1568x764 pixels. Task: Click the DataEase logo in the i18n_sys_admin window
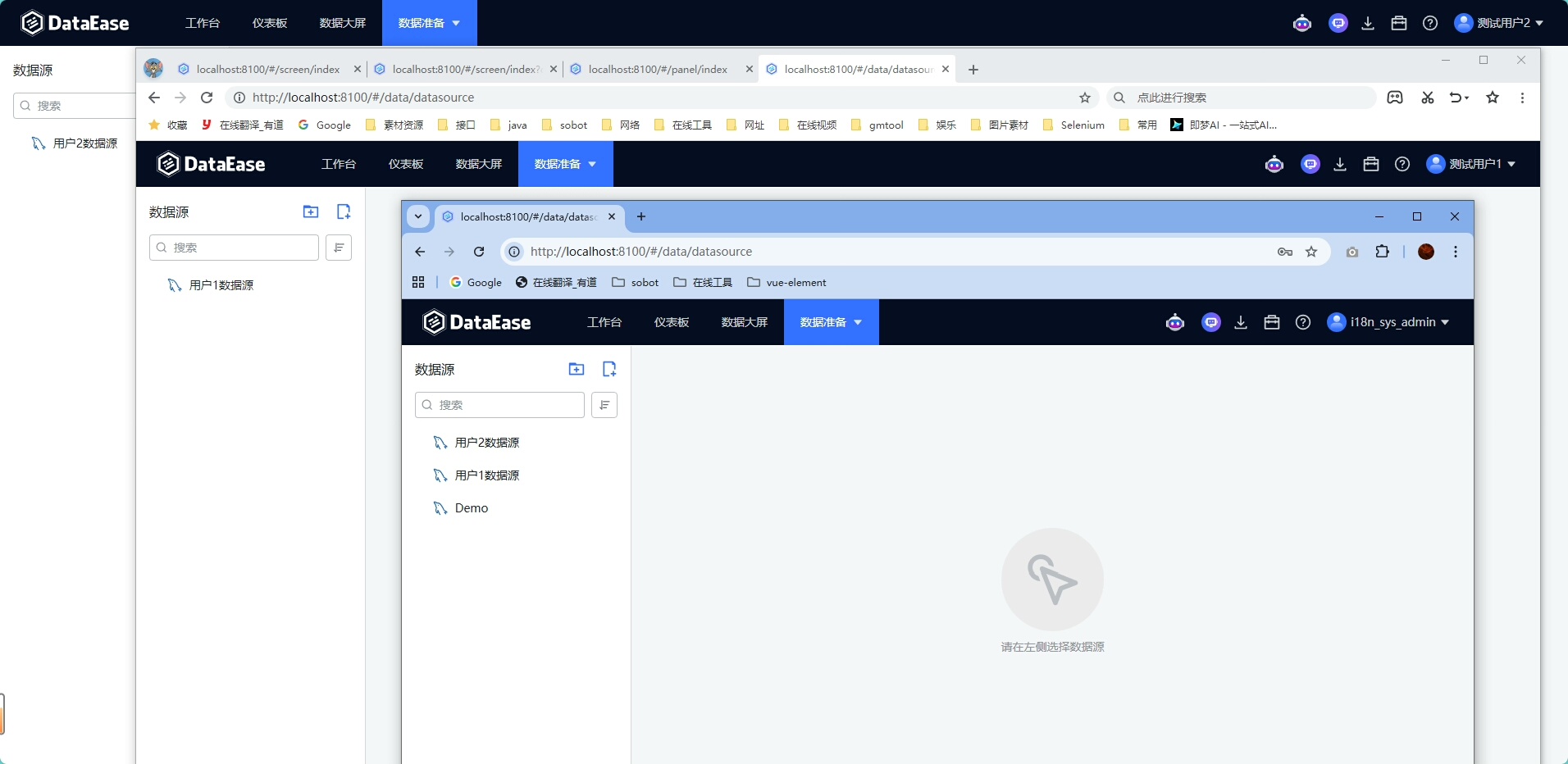point(476,322)
